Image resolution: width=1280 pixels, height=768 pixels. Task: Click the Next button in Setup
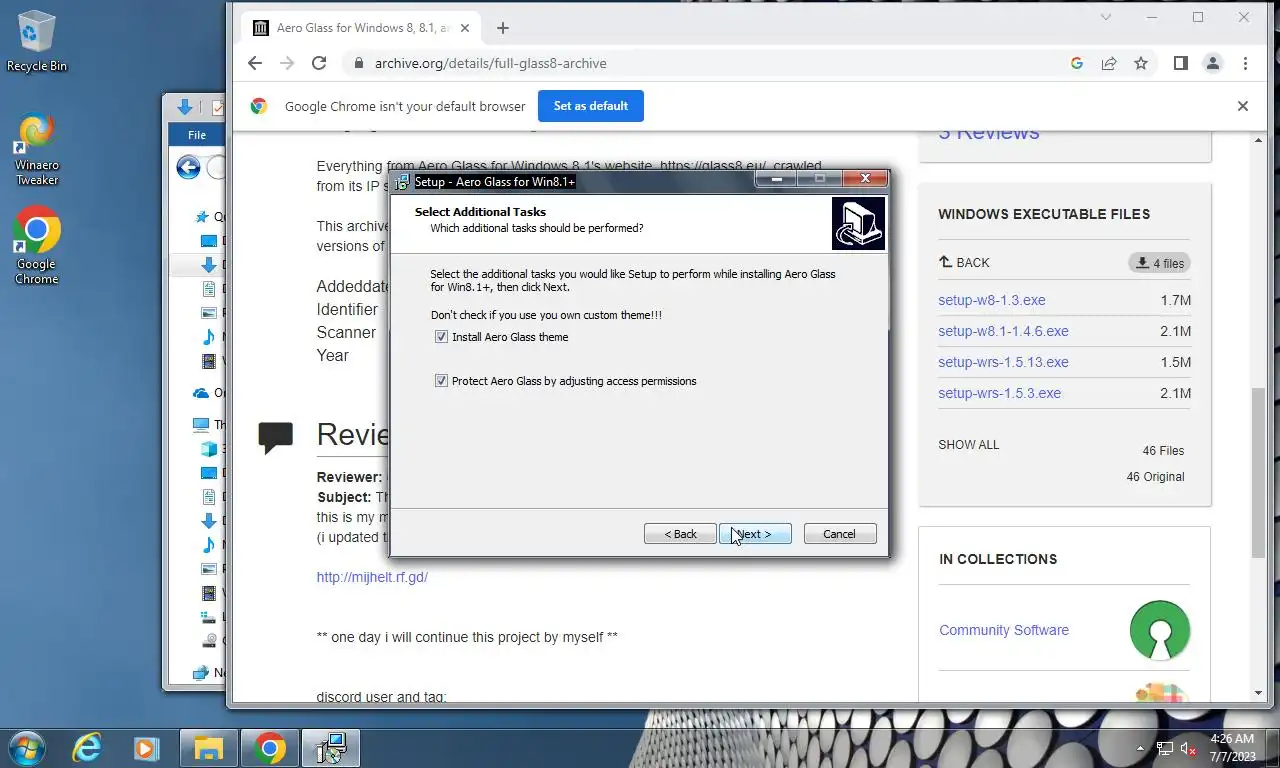(x=755, y=534)
